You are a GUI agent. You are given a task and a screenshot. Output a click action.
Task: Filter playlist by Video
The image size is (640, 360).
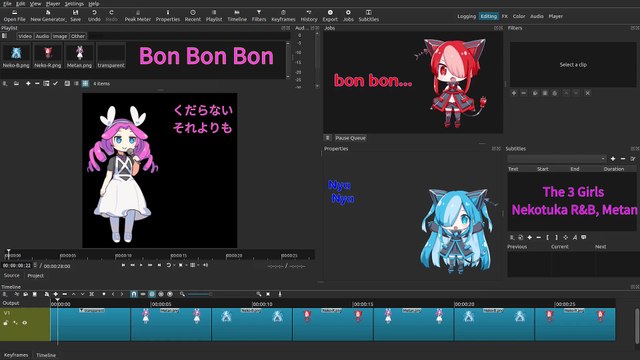coord(25,36)
